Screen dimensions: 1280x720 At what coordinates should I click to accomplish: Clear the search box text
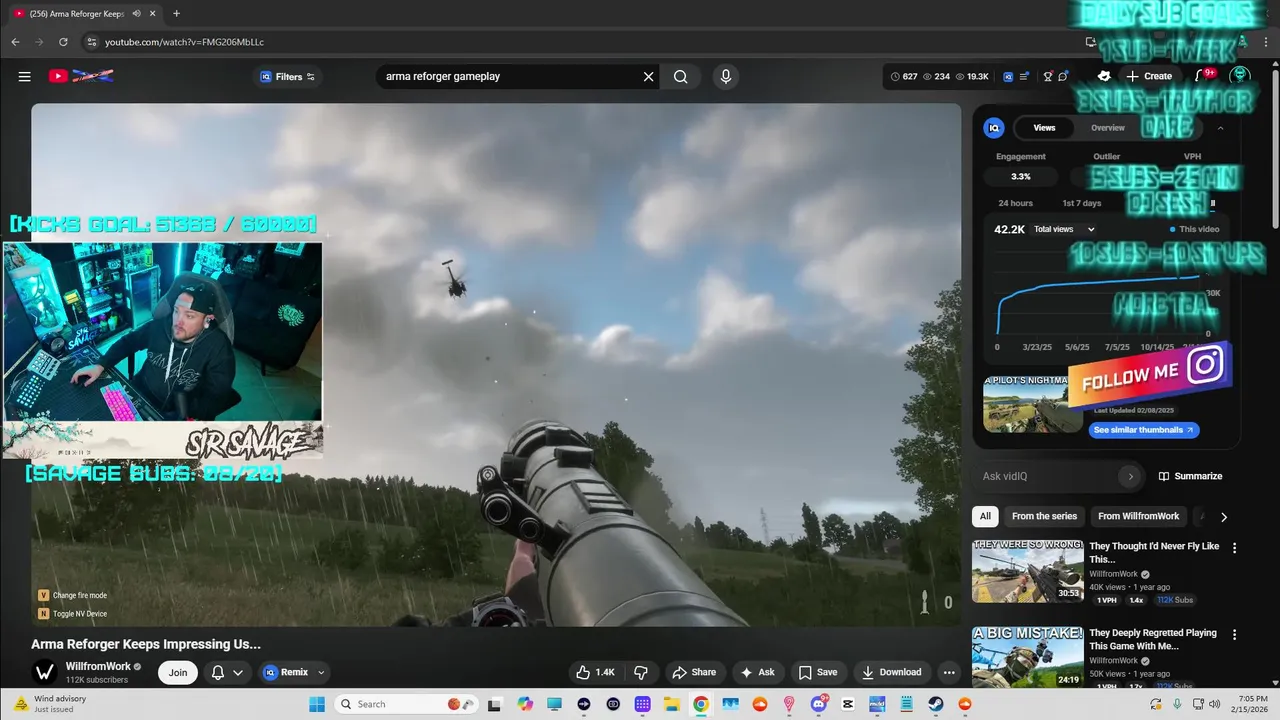[648, 76]
